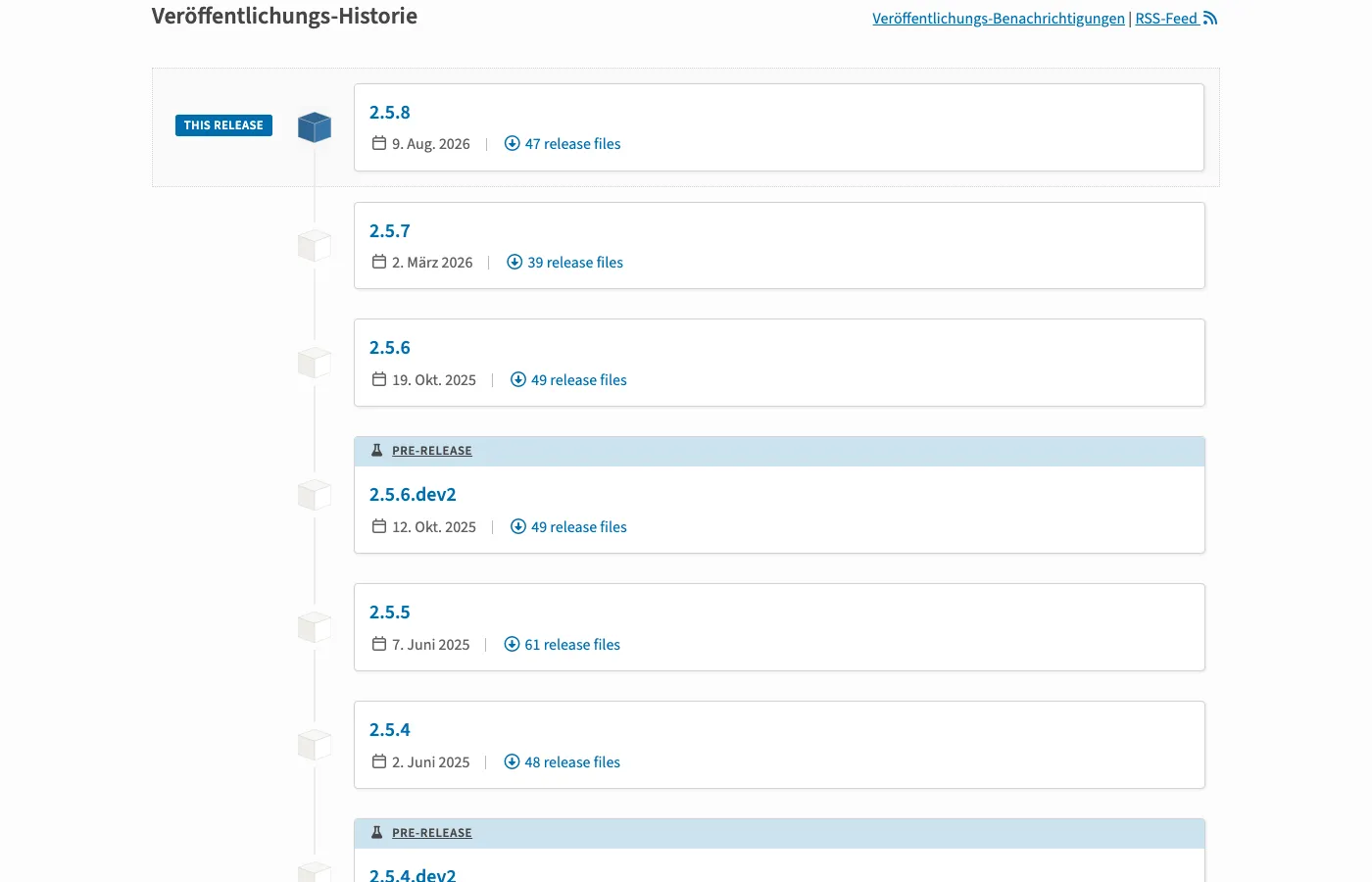Viewport: 1372px width, 882px height.
Task: Click the cube icon beside release 2.5.6
Action: pyautogui.click(x=315, y=363)
